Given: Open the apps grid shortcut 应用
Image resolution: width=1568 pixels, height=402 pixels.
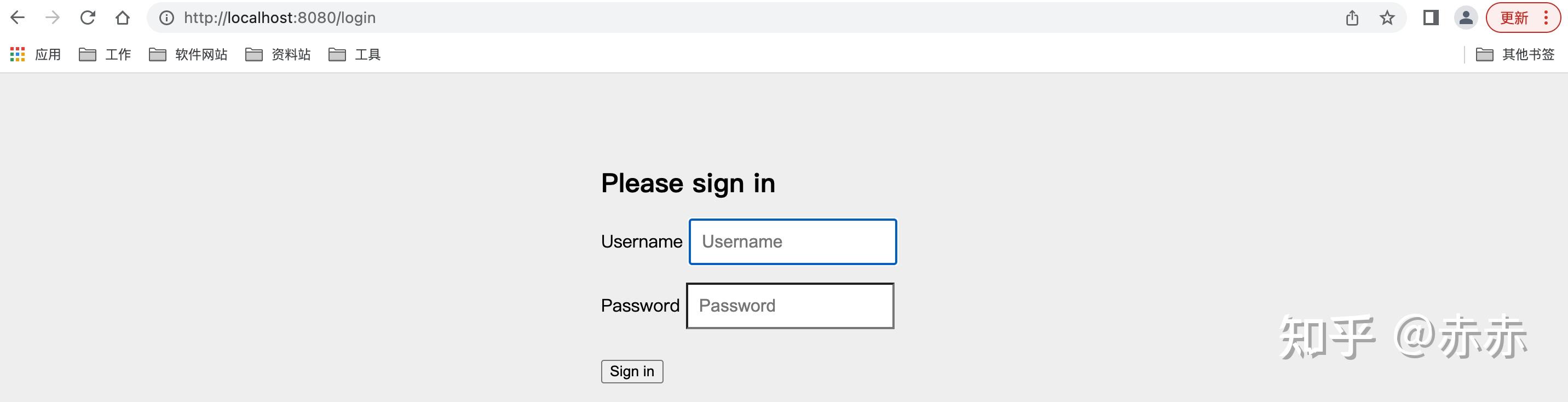Looking at the screenshot, I should [35, 55].
